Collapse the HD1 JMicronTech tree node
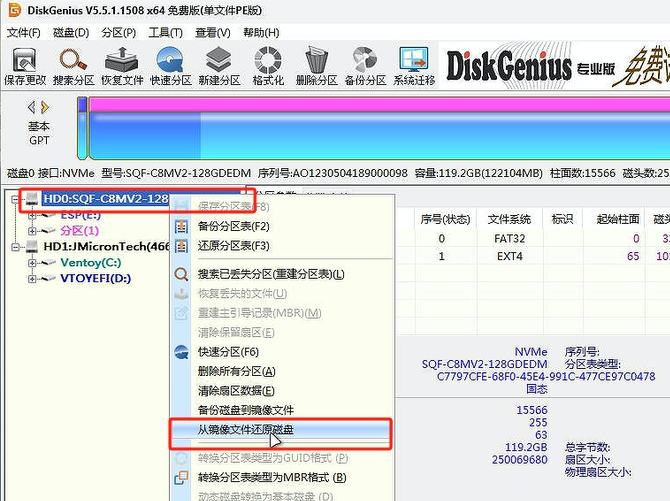The height and width of the screenshot is (501, 670). pos(15,247)
